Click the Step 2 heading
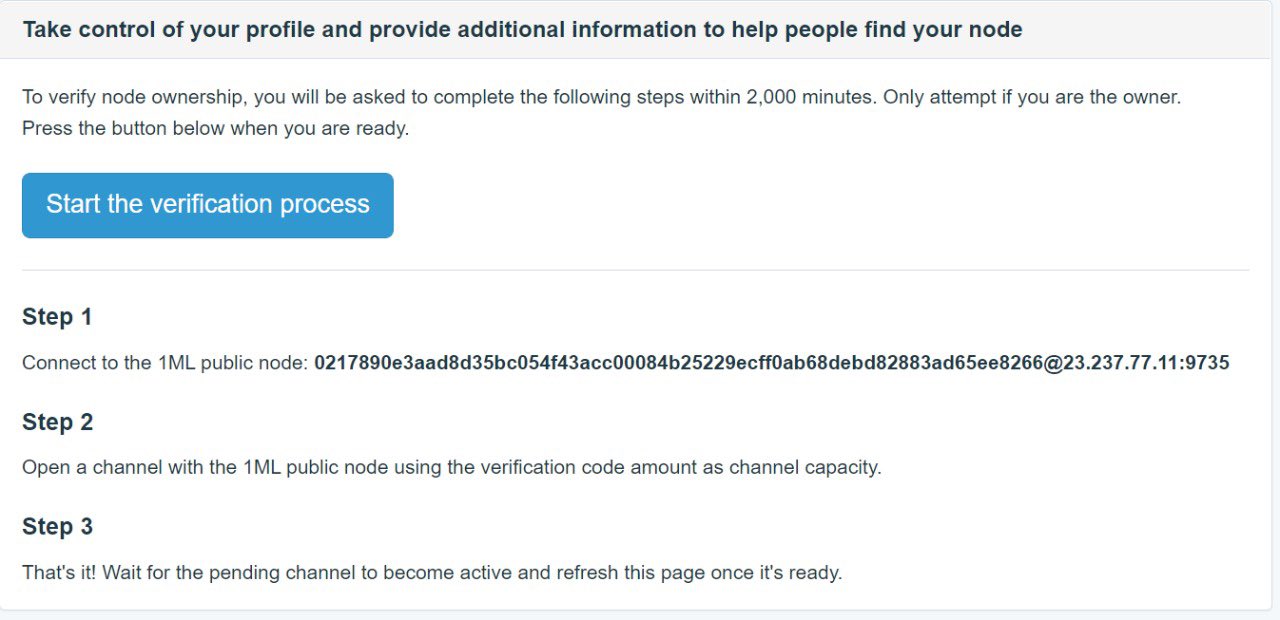 pos(57,422)
